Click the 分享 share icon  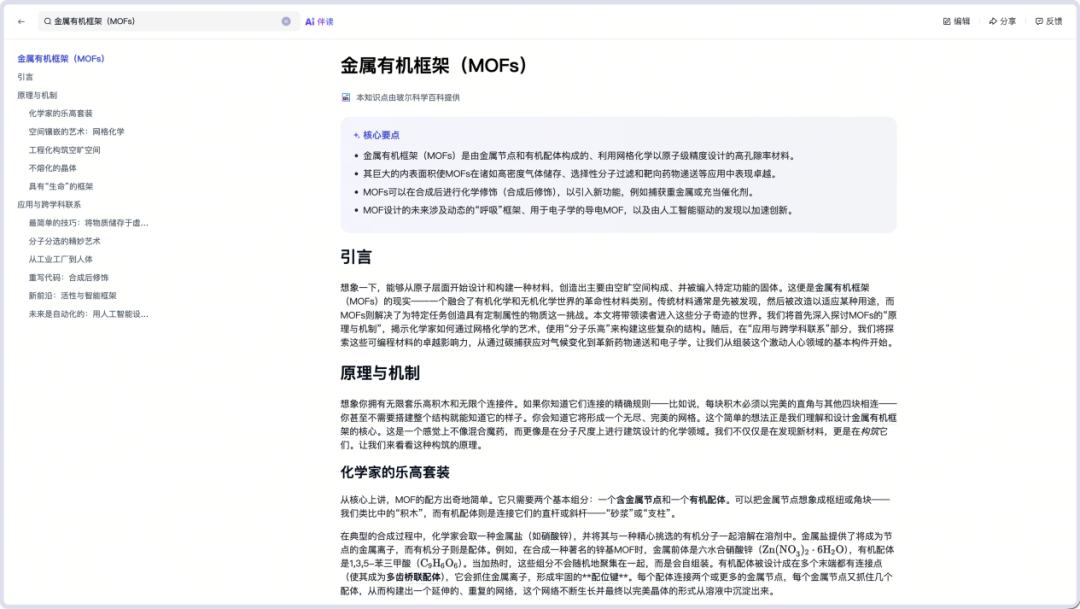[x=992, y=20]
